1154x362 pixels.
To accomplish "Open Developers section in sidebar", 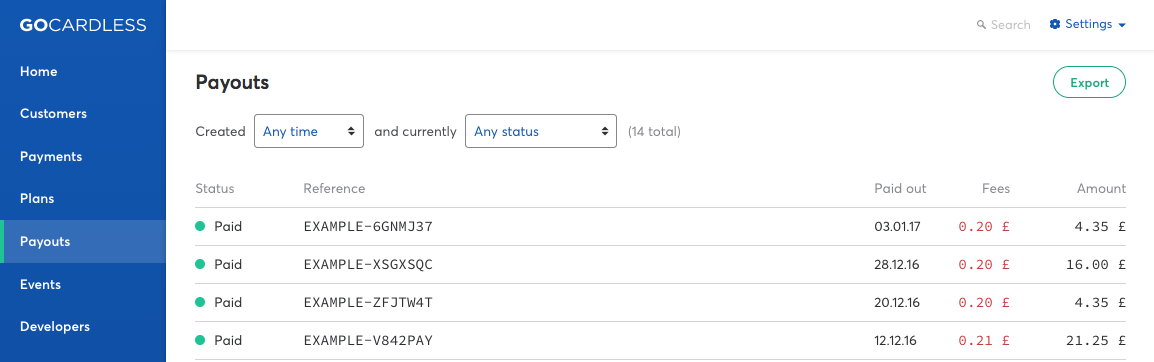I will (54, 327).
